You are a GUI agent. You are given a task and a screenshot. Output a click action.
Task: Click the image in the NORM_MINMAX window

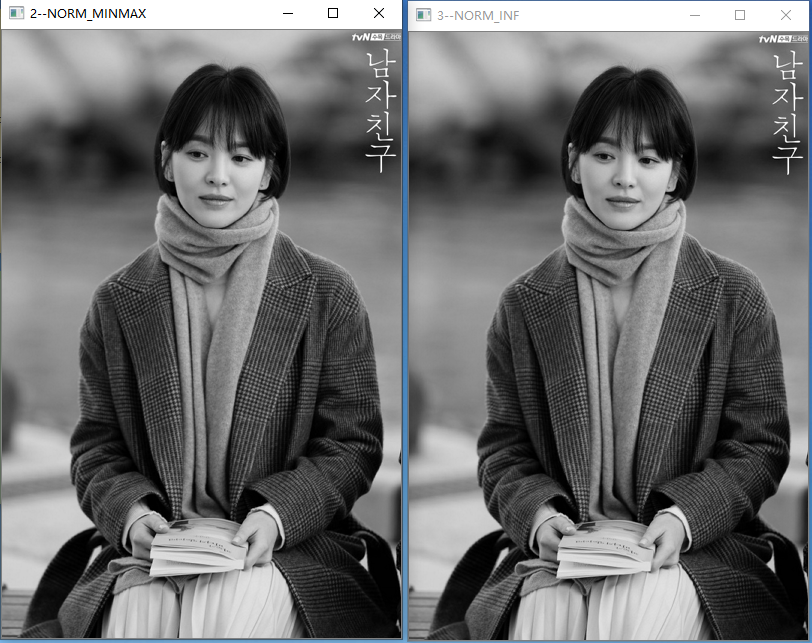(x=201, y=333)
